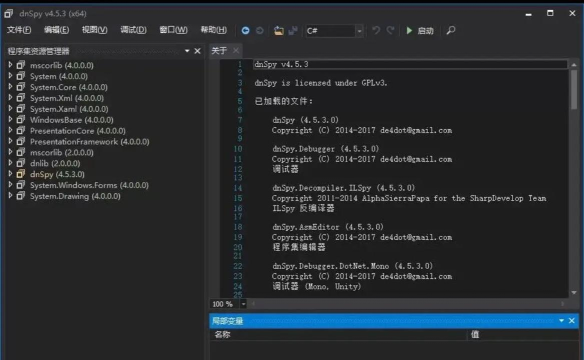Screen dimensions: 584x360
Task: Select System.Windows.Forms (4.0.0.0) tree item
Action: (89, 185)
